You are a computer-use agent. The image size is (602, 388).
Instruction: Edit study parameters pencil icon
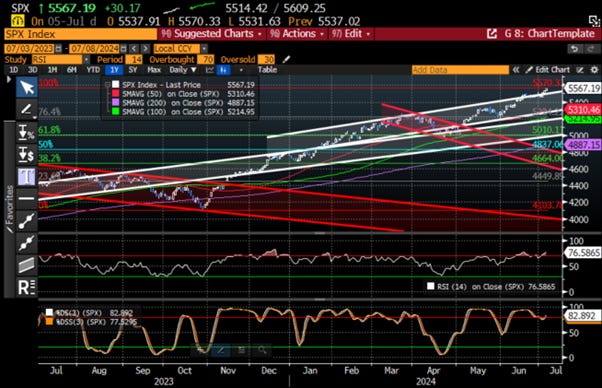point(286,59)
